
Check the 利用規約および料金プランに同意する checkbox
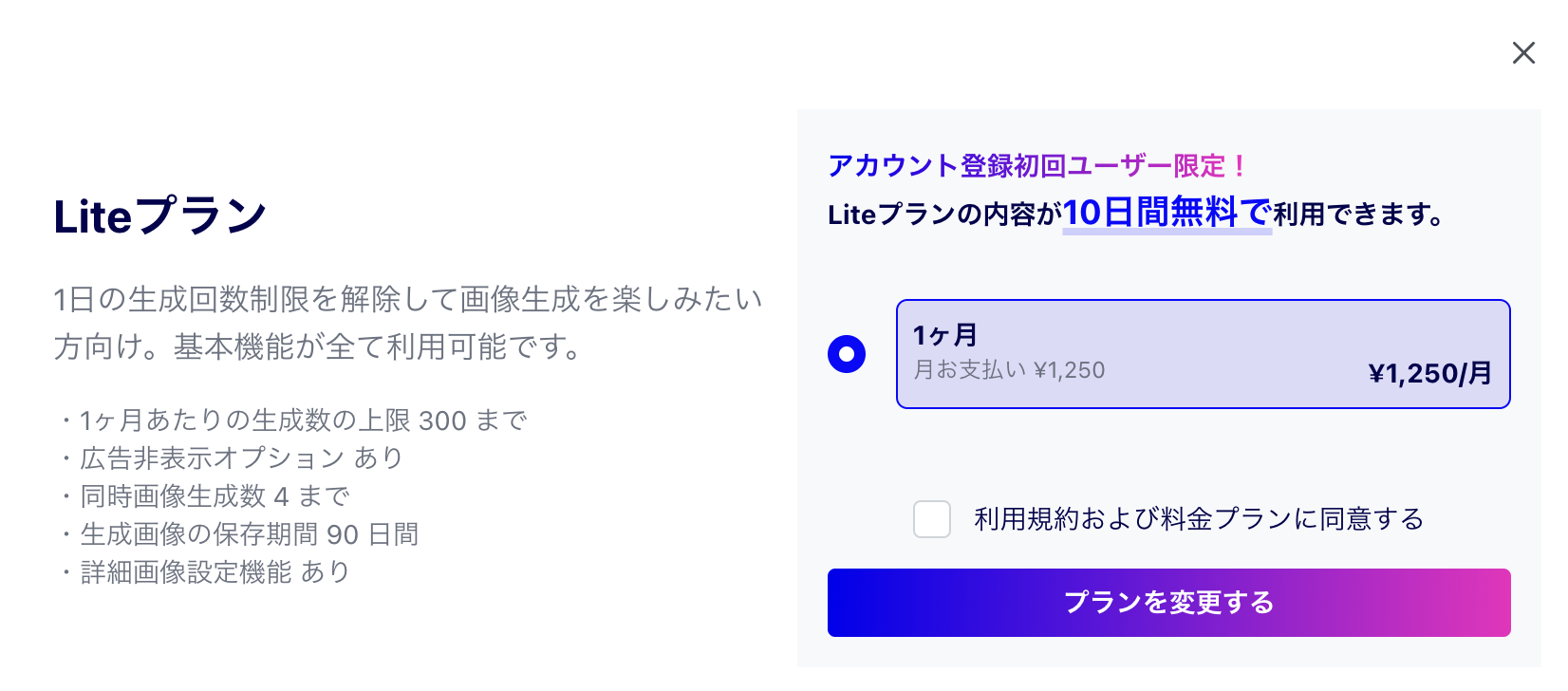click(x=932, y=519)
